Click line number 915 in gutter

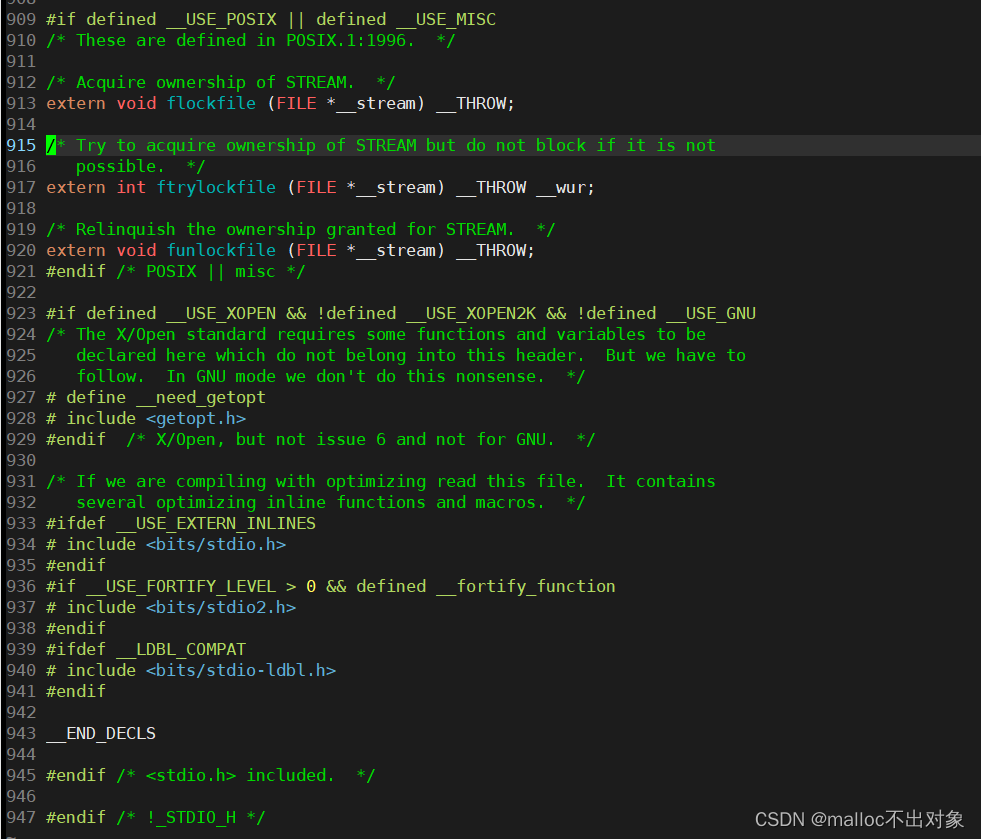[21, 145]
